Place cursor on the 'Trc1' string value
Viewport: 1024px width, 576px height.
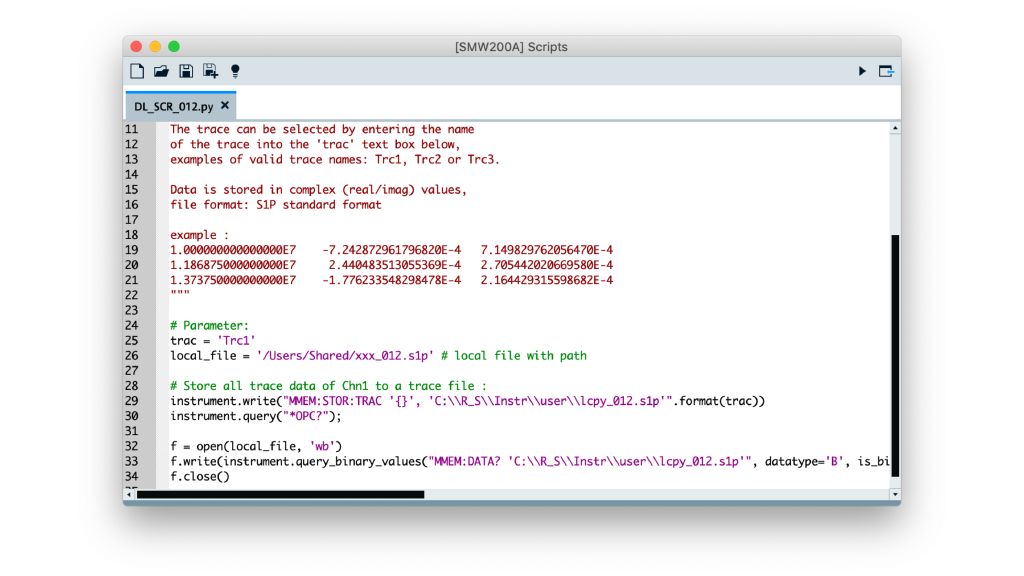pos(236,341)
